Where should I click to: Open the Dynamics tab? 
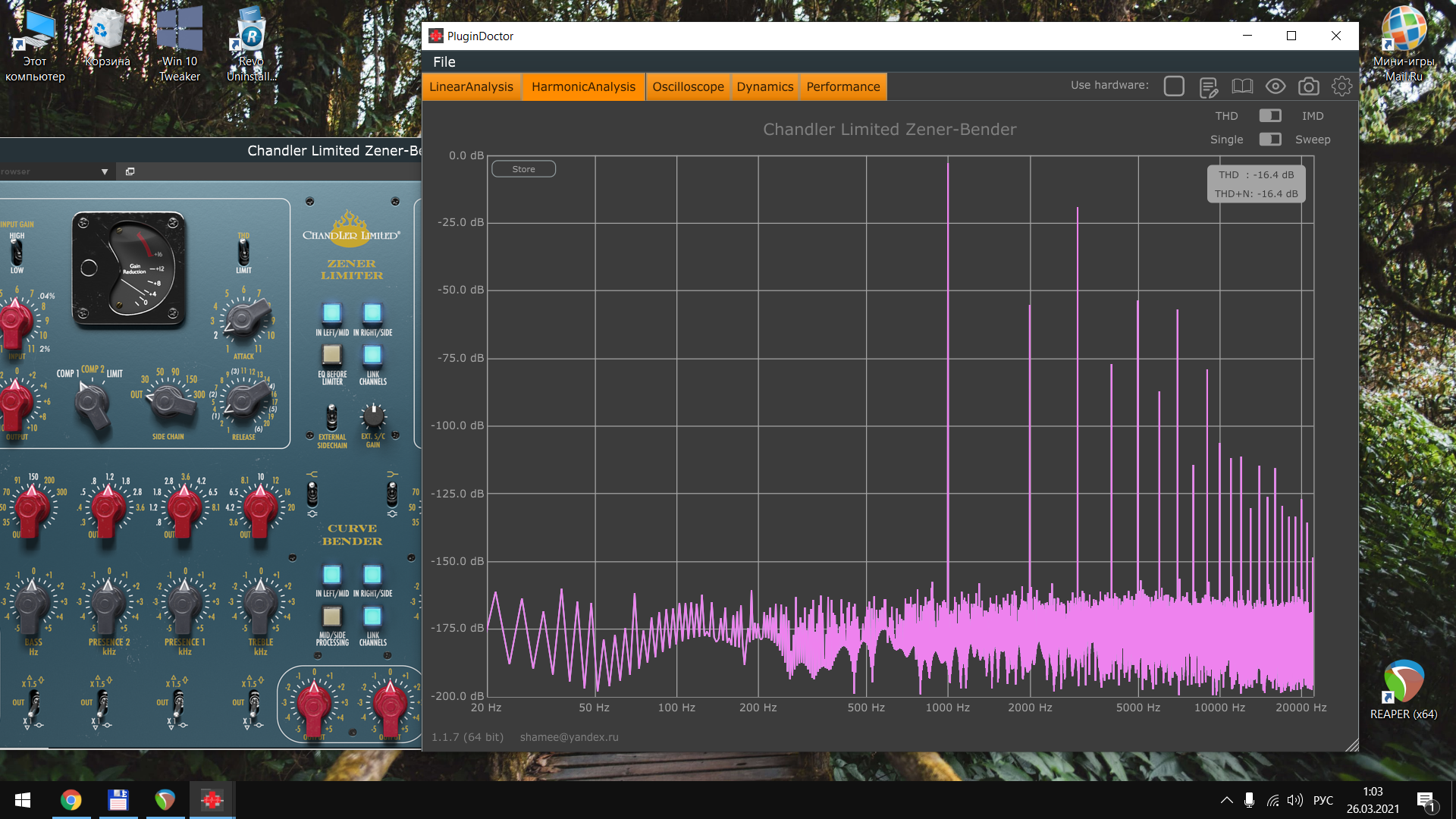(764, 86)
